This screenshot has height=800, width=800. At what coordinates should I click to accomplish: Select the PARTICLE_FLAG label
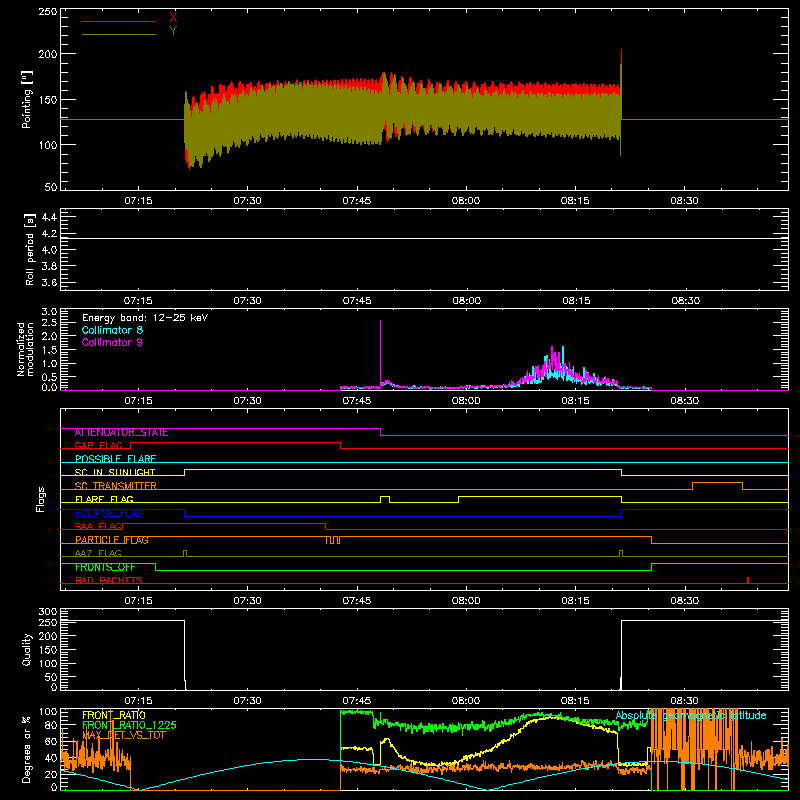pos(112,540)
